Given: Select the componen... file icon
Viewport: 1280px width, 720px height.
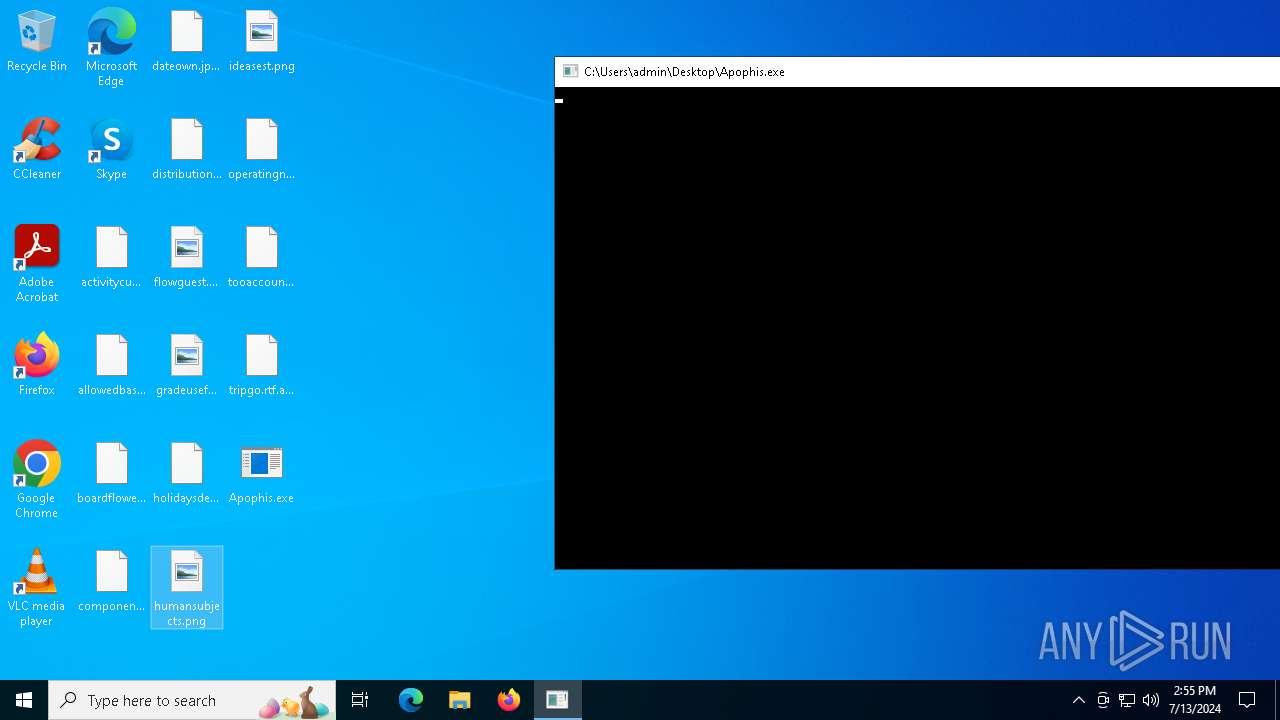Looking at the screenshot, I should click(111, 582).
